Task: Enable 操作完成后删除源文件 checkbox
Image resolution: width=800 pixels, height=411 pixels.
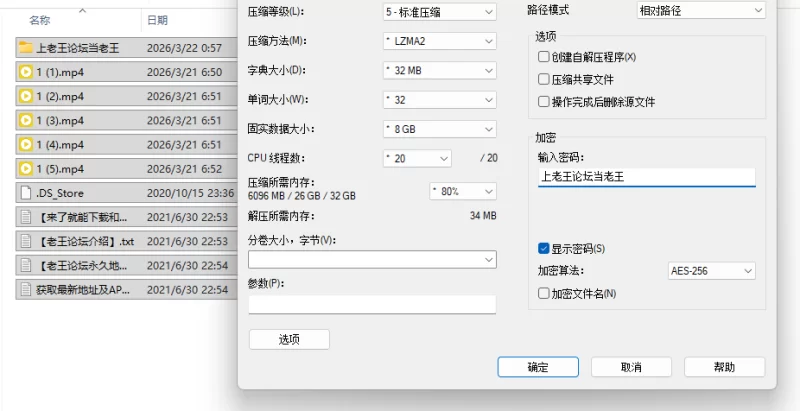Action: (543, 102)
